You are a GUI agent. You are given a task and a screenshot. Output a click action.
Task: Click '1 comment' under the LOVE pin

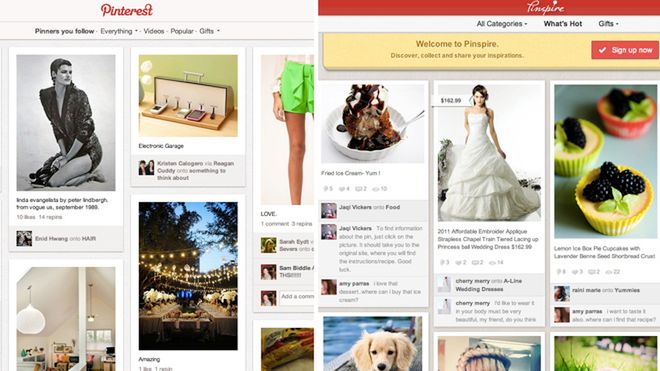coord(275,224)
